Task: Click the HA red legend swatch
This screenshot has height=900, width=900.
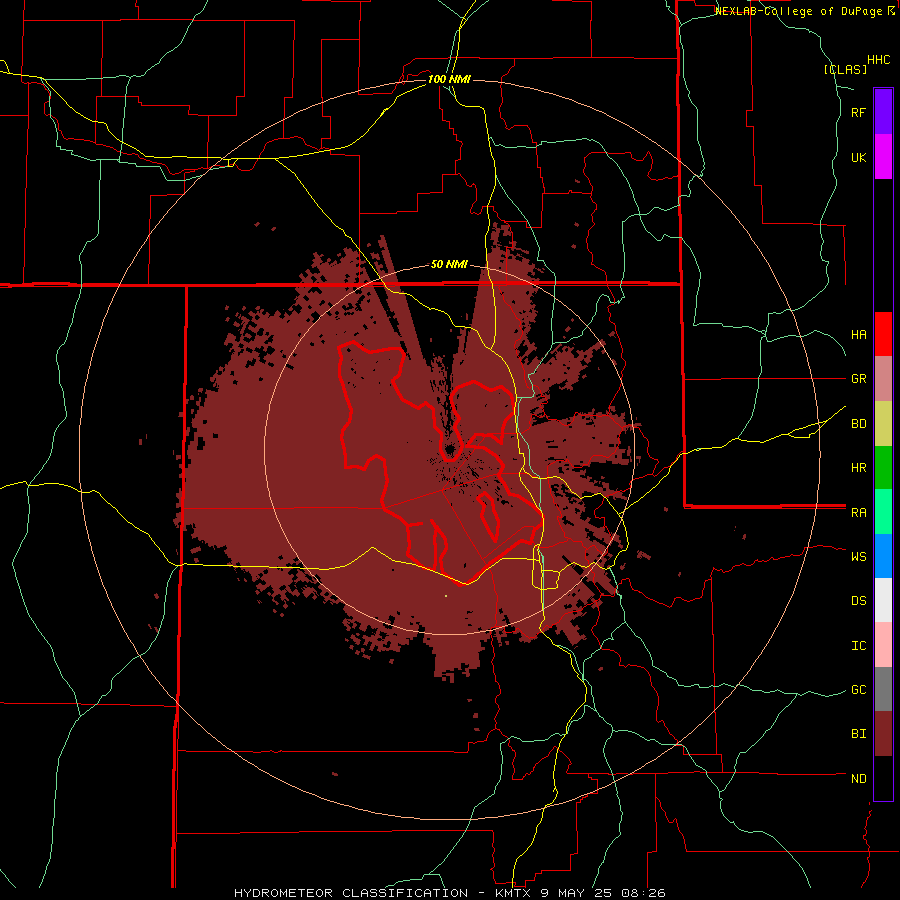Action: pyautogui.click(x=883, y=334)
